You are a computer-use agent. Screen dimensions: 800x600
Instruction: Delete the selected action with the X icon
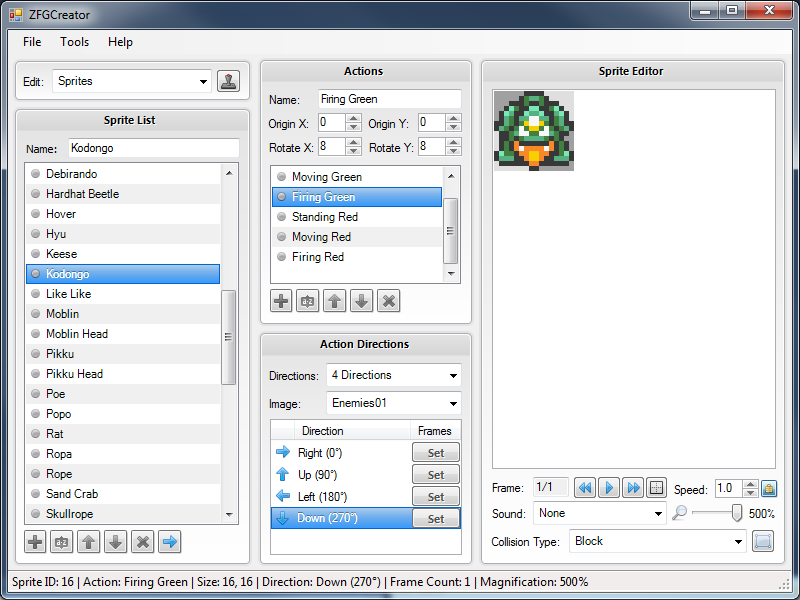[x=389, y=301]
